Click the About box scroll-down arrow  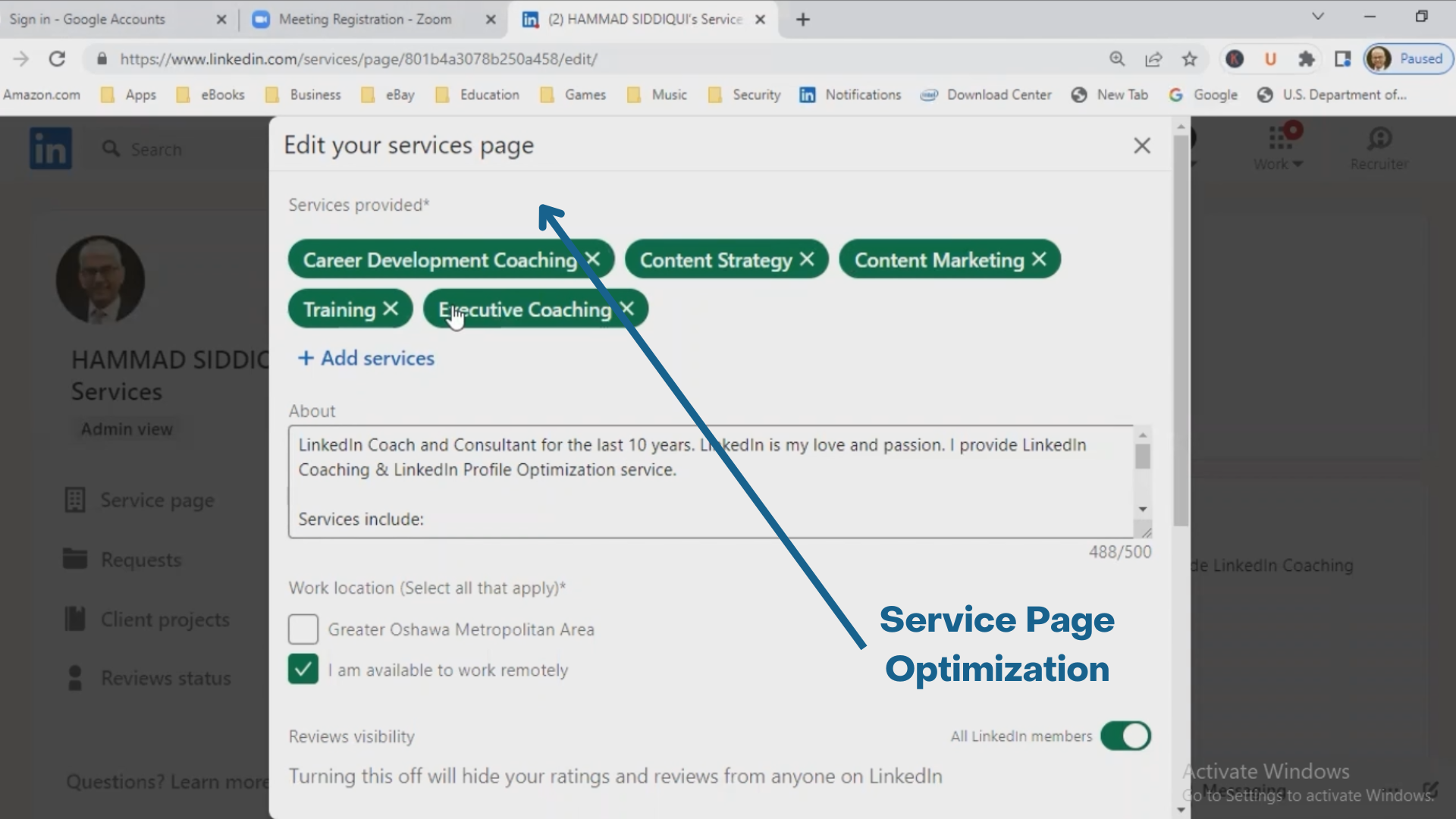pyautogui.click(x=1143, y=509)
